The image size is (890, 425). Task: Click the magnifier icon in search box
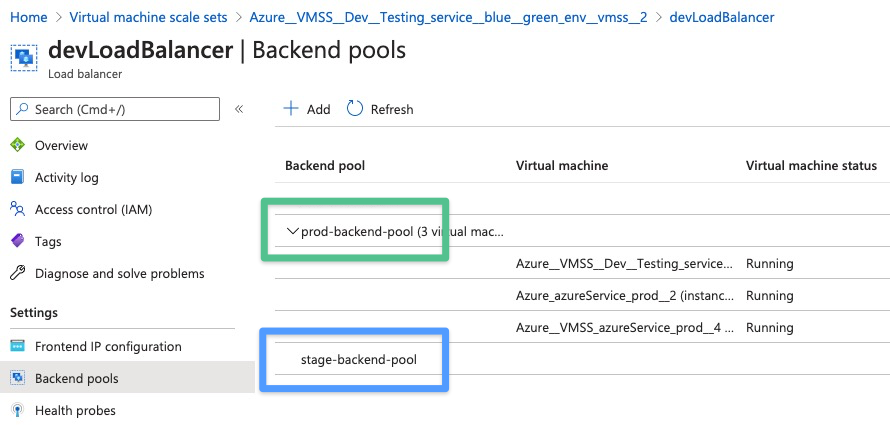pos(22,109)
